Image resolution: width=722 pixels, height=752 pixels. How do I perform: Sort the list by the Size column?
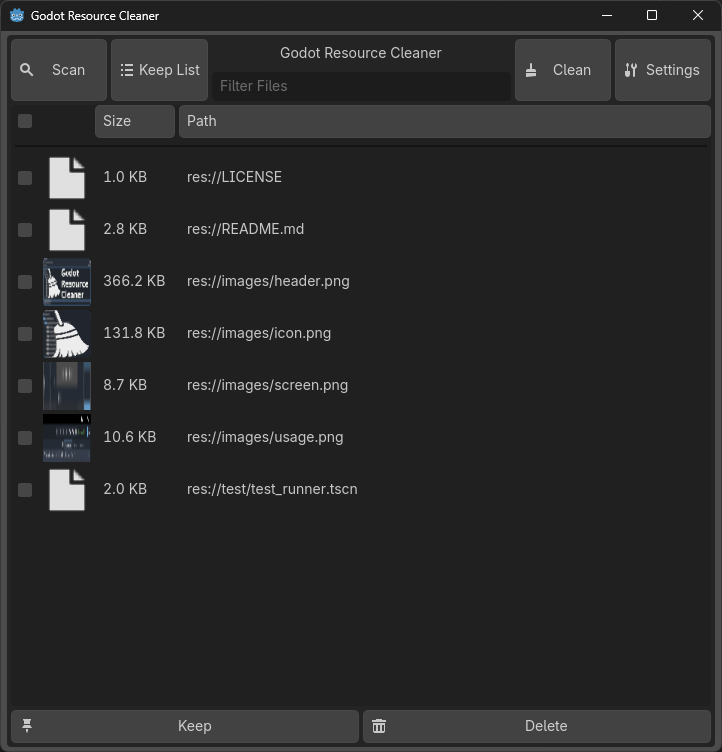[x=135, y=121]
